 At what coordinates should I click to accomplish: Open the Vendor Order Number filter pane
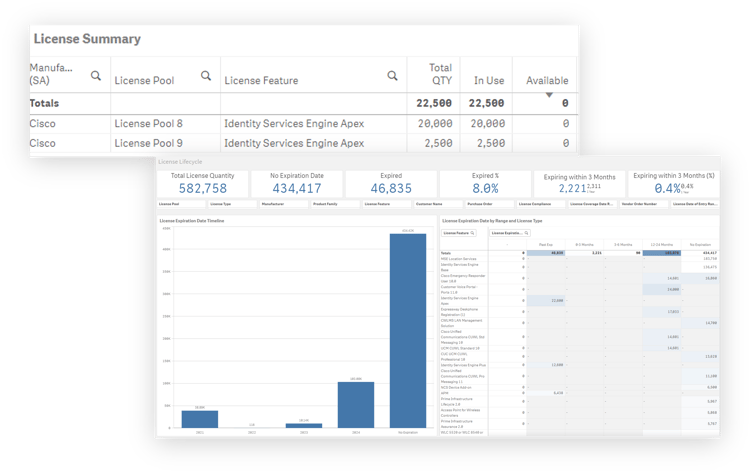[644, 204]
